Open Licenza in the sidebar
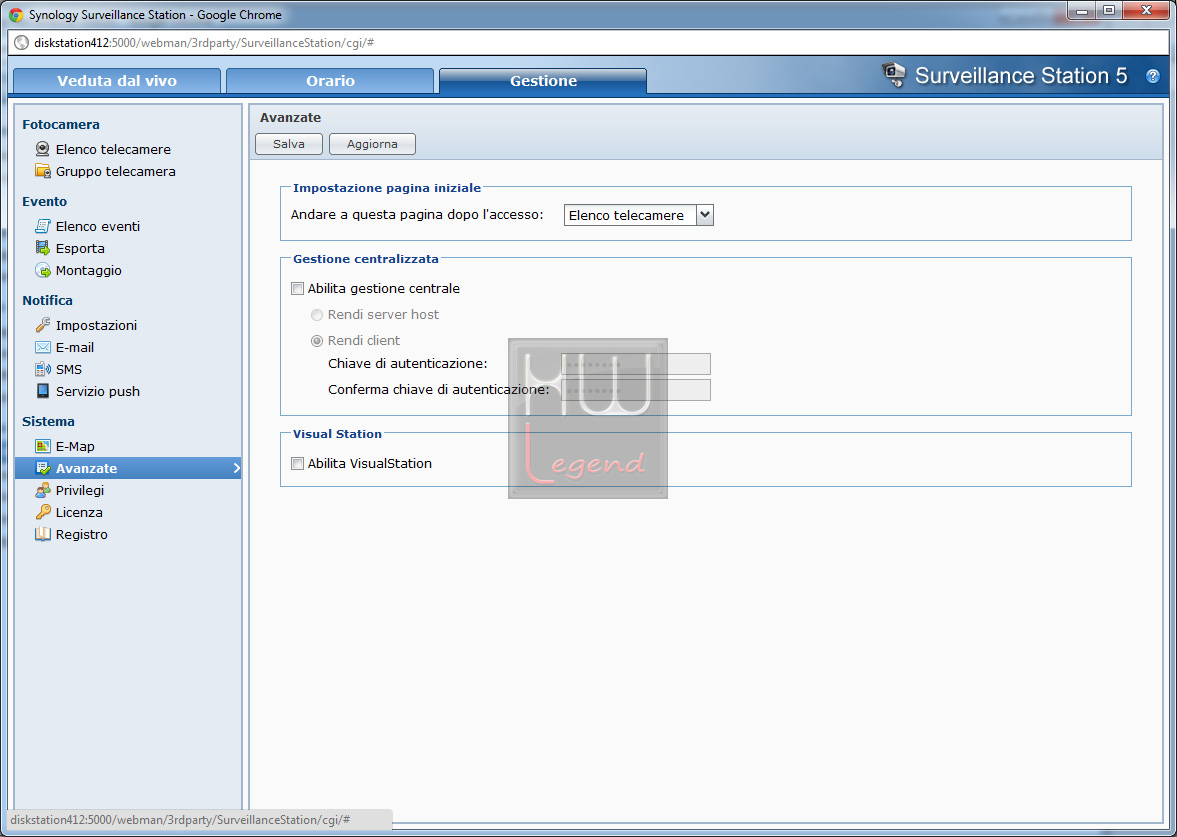 (79, 512)
